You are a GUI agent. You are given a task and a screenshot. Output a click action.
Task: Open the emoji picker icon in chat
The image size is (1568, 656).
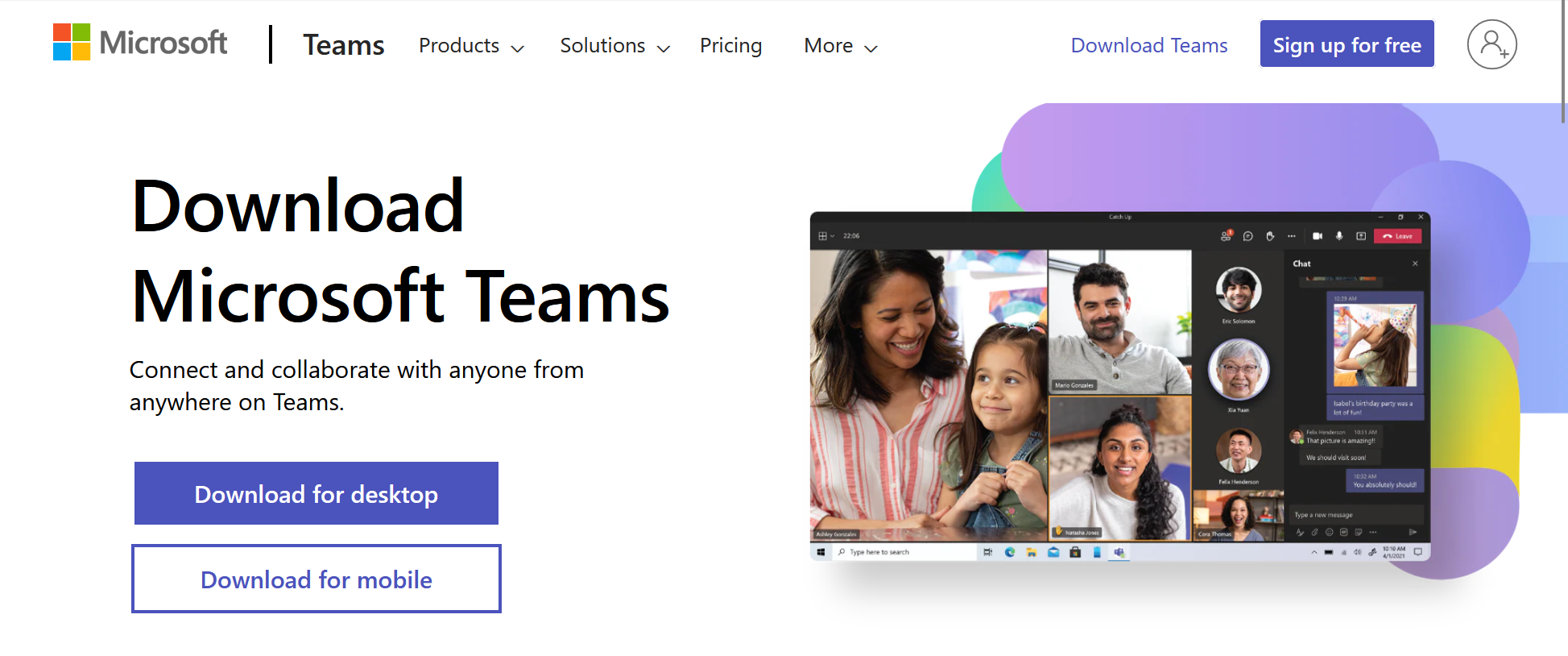1330,532
